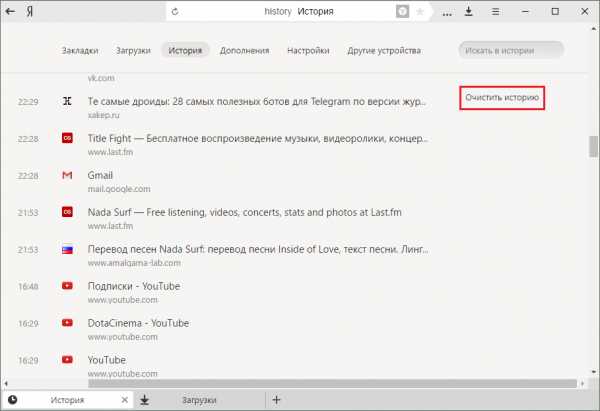600x411 pixels.
Task: Click the protect shield icon in address bar
Action: pos(402,12)
